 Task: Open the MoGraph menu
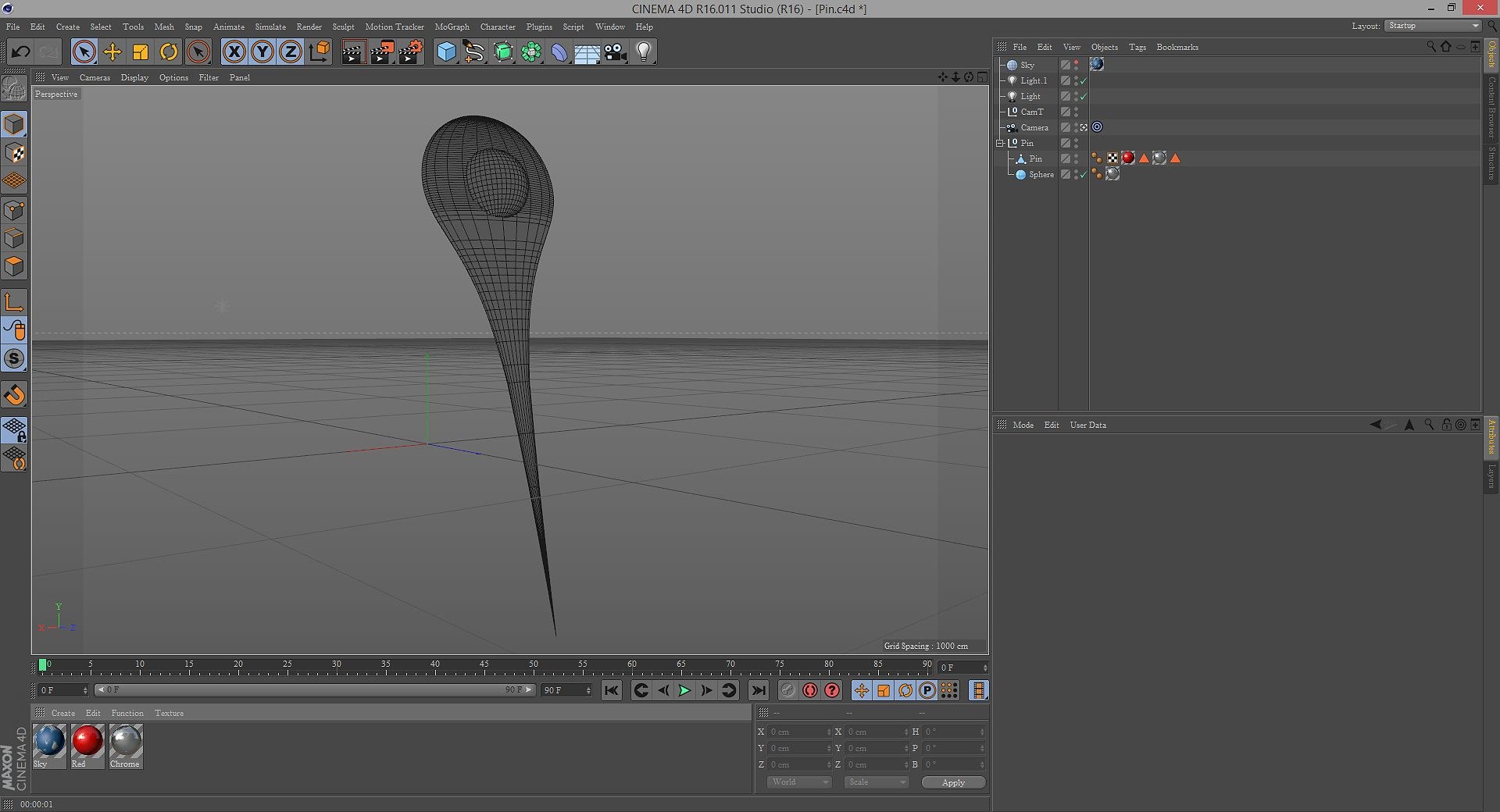tap(452, 27)
